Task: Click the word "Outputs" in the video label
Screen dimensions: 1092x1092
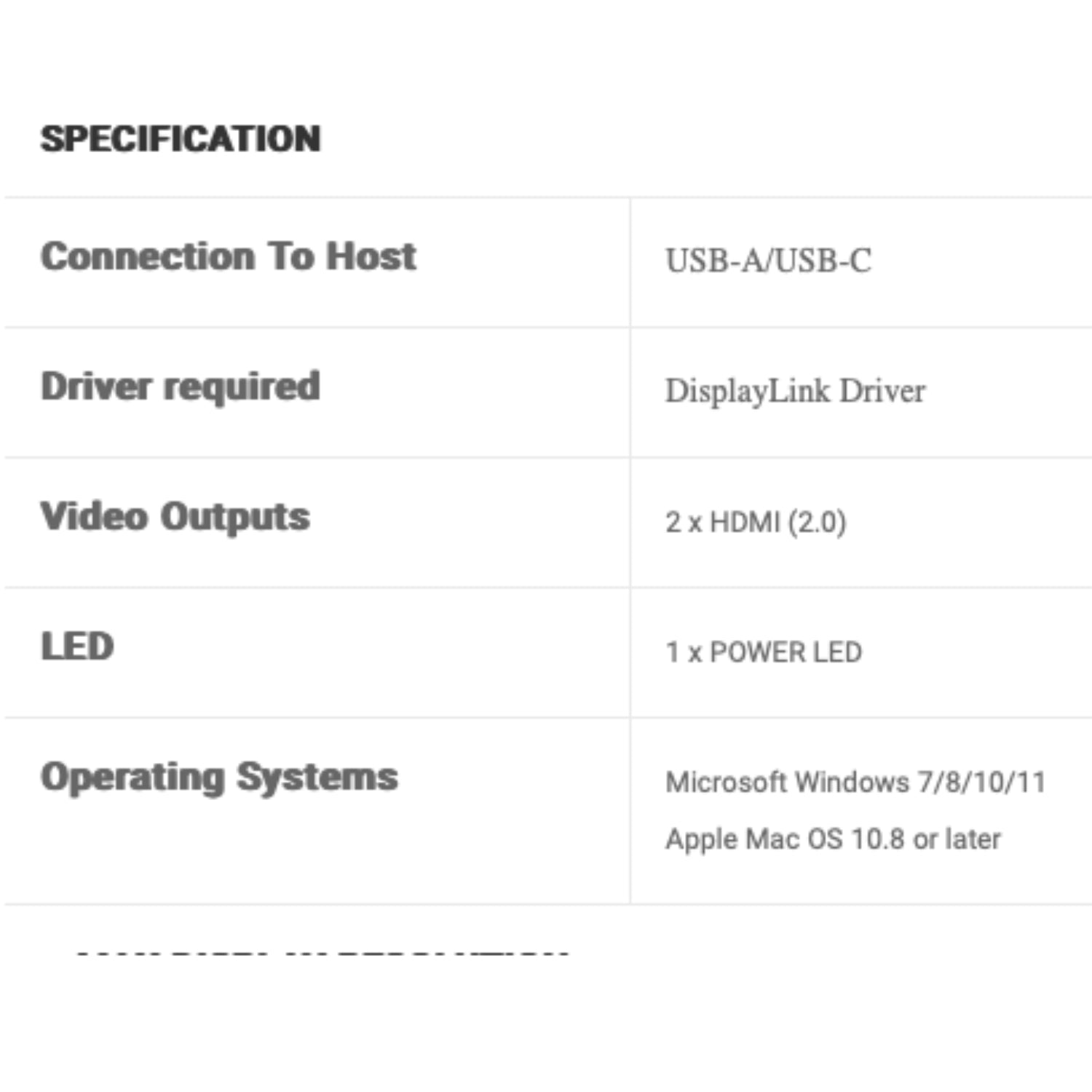Action: (x=235, y=517)
